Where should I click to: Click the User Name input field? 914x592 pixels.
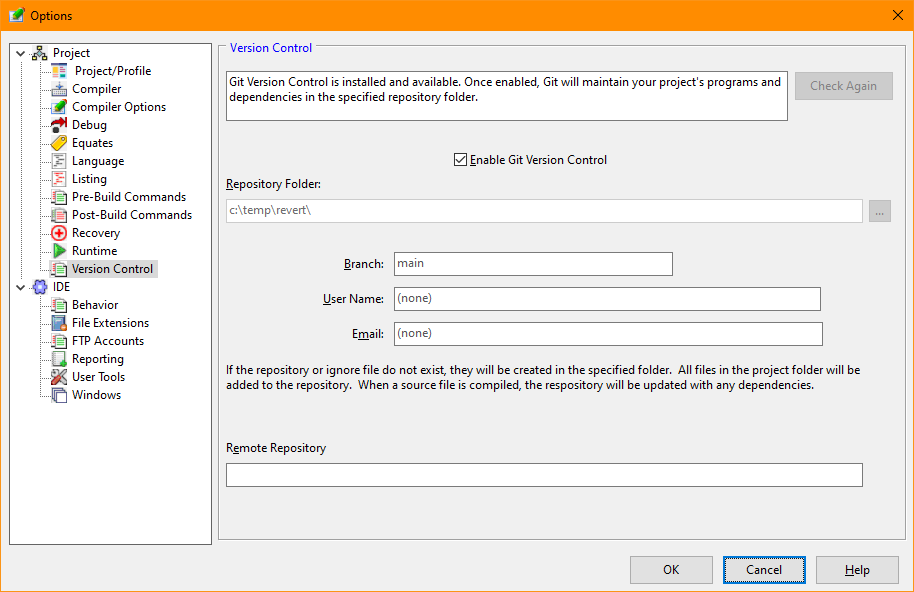[607, 299]
